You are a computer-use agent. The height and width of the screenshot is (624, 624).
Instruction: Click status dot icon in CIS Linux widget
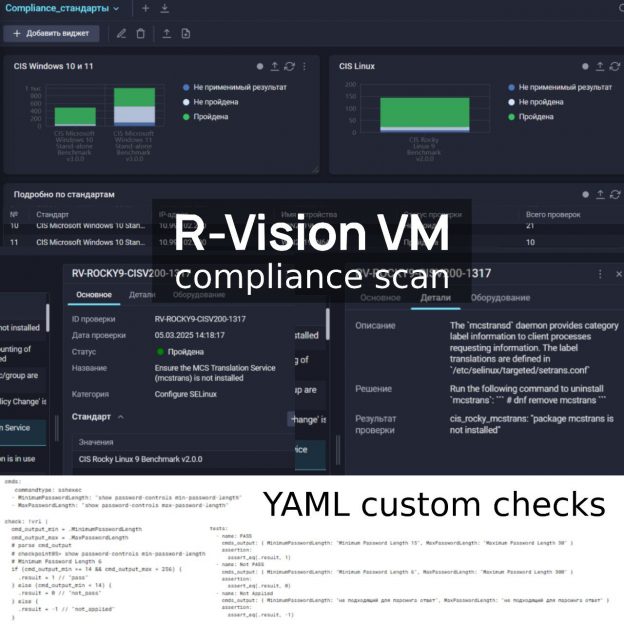tap(585, 66)
